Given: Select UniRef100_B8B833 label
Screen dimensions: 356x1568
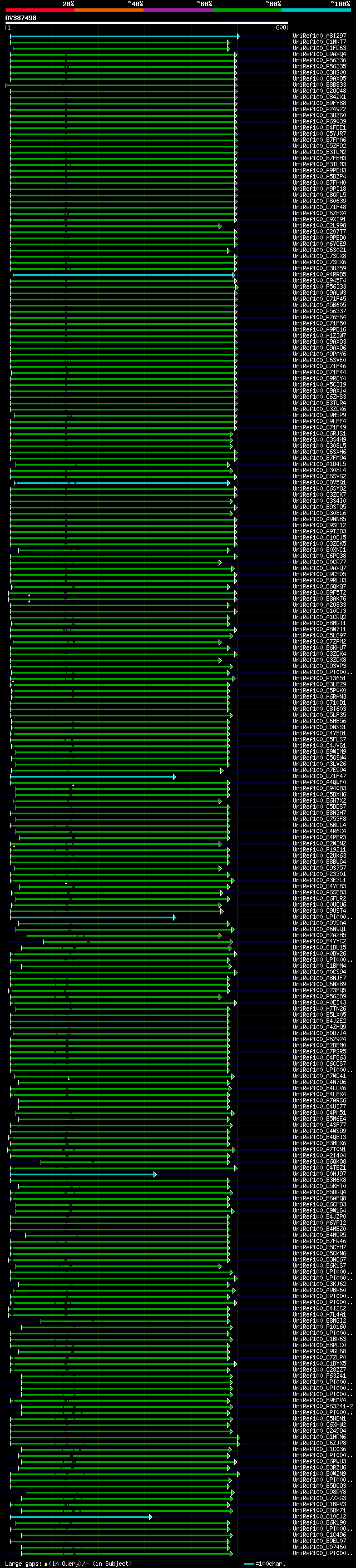Looking at the screenshot, I should pos(319,85).
